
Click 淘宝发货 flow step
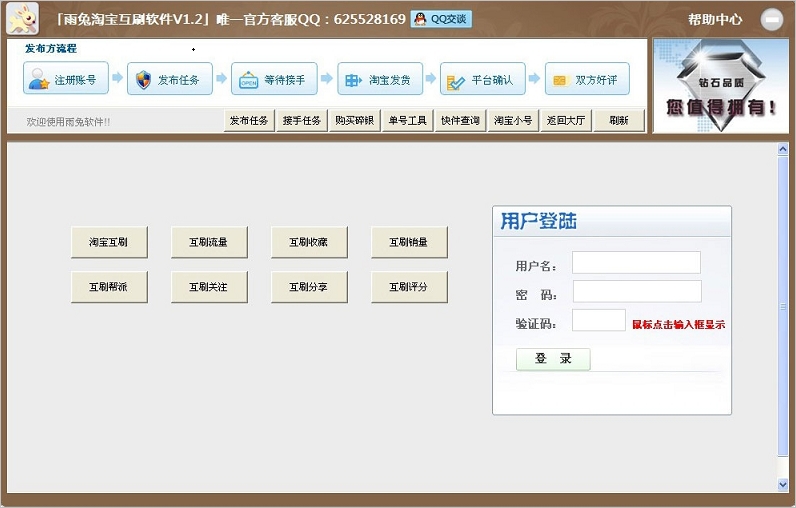tap(380, 79)
